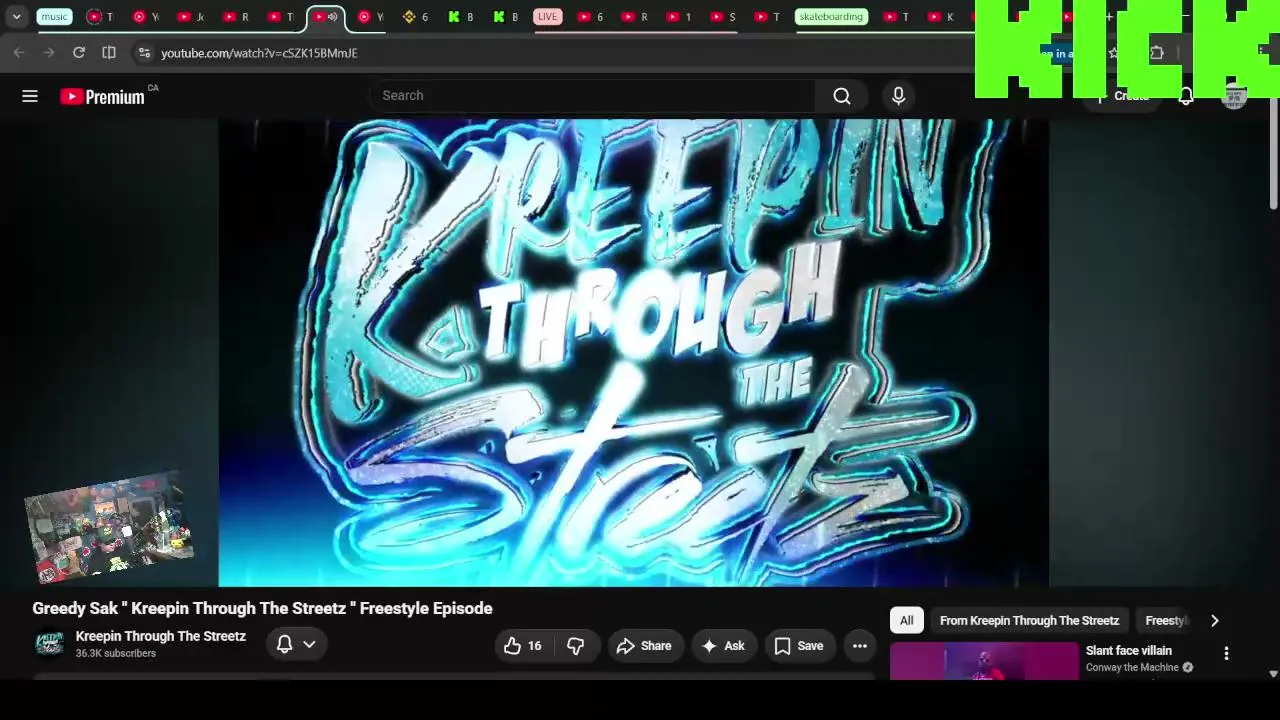Filter by From Kreepin Through The Streetz
Image resolution: width=1280 pixels, height=720 pixels.
tap(1029, 621)
